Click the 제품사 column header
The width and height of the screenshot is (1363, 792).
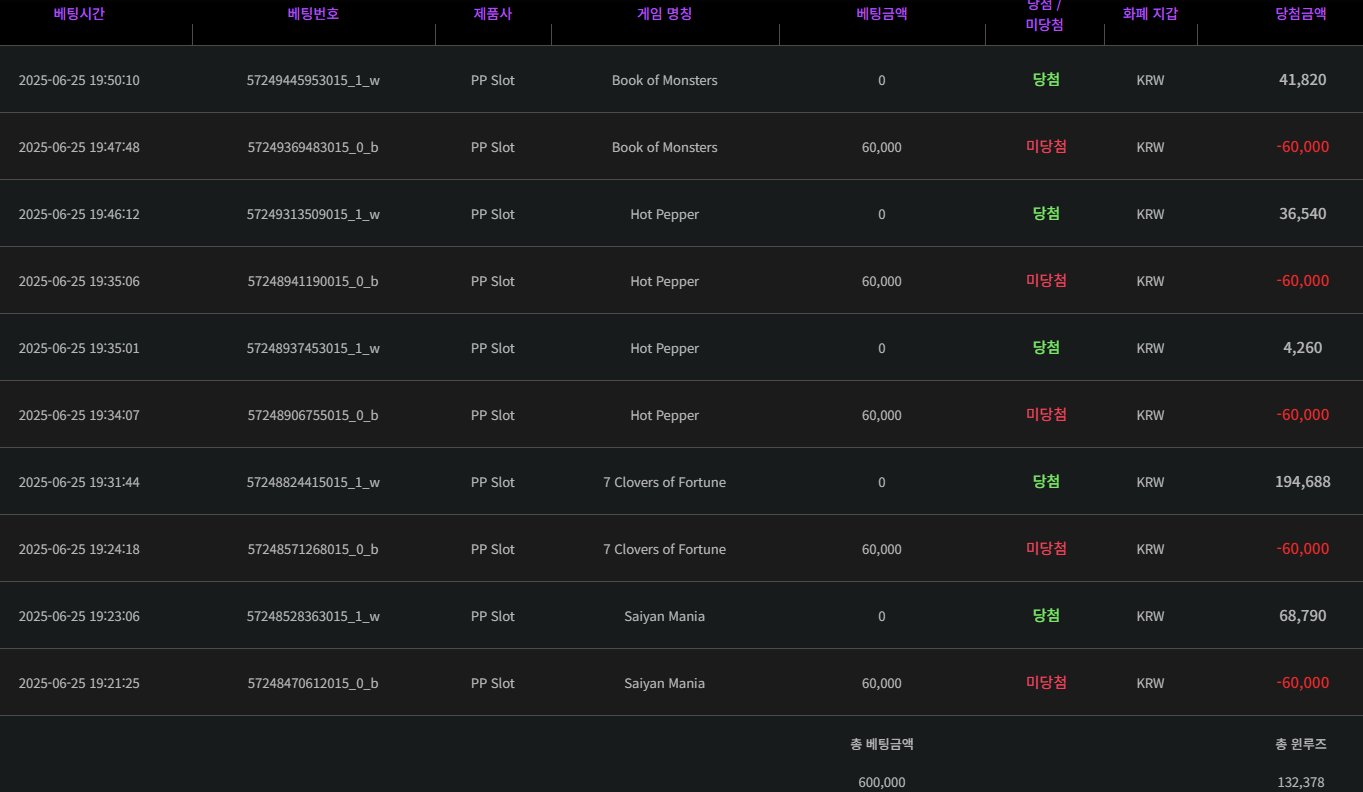click(x=493, y=14)
